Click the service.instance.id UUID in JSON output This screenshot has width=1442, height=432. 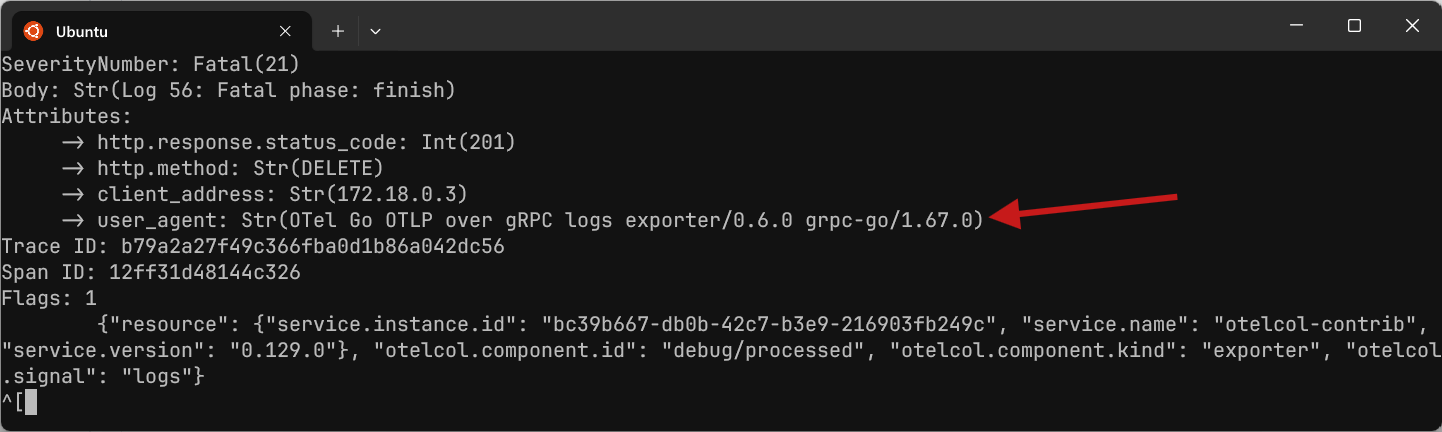tap(771, 324)
